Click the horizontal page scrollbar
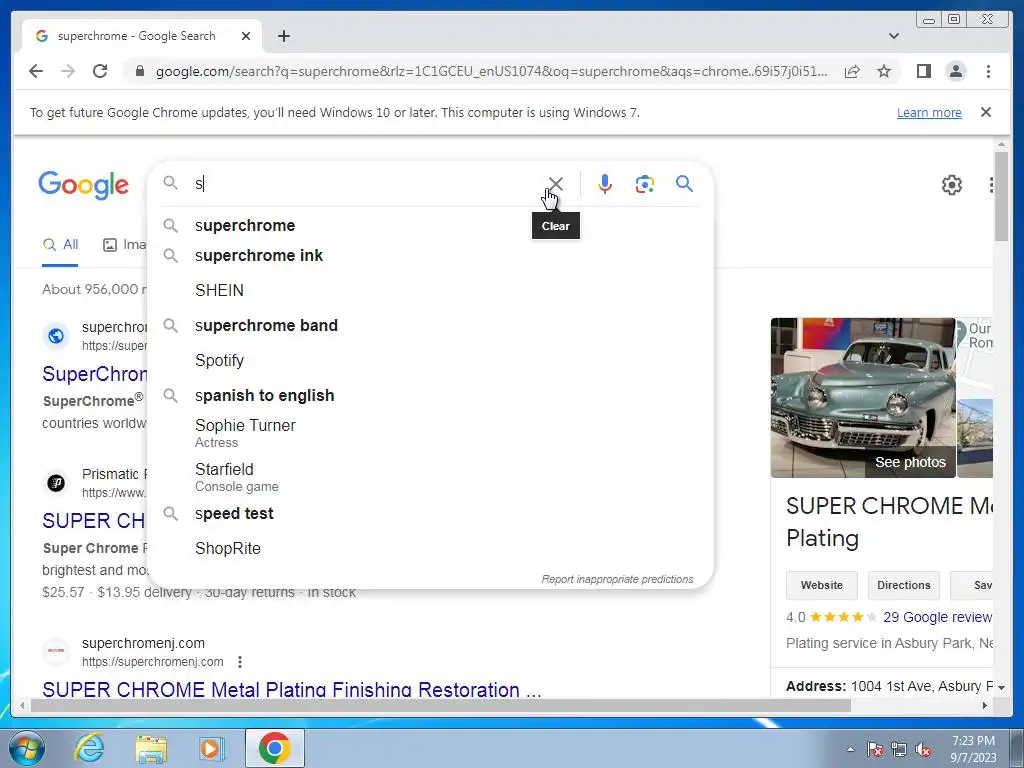The width and height of the screenshot is (1024, 768). click(x=441, y=705)
